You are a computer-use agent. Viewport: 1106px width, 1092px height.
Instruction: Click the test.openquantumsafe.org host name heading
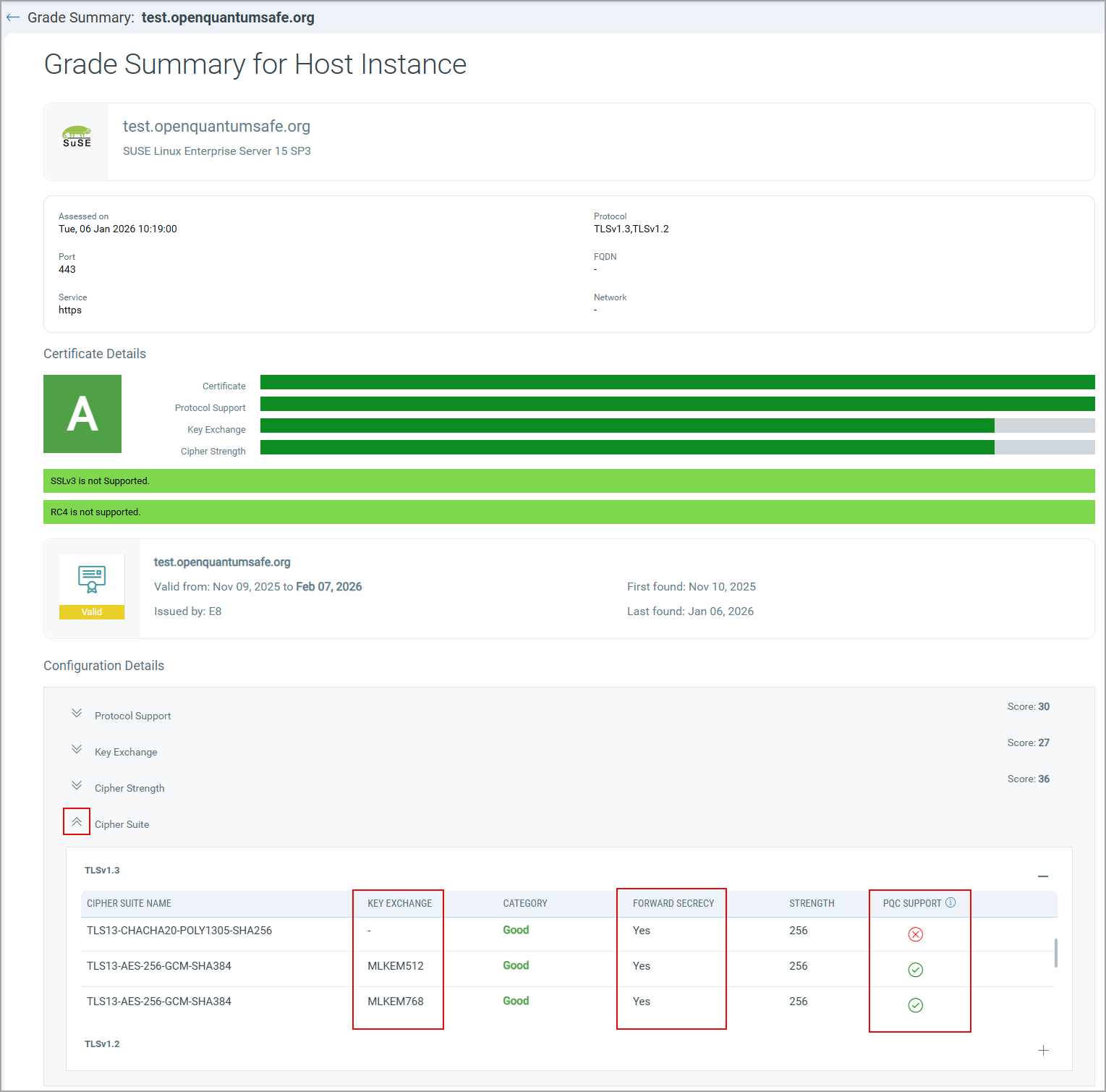click(x=216, y=127)
